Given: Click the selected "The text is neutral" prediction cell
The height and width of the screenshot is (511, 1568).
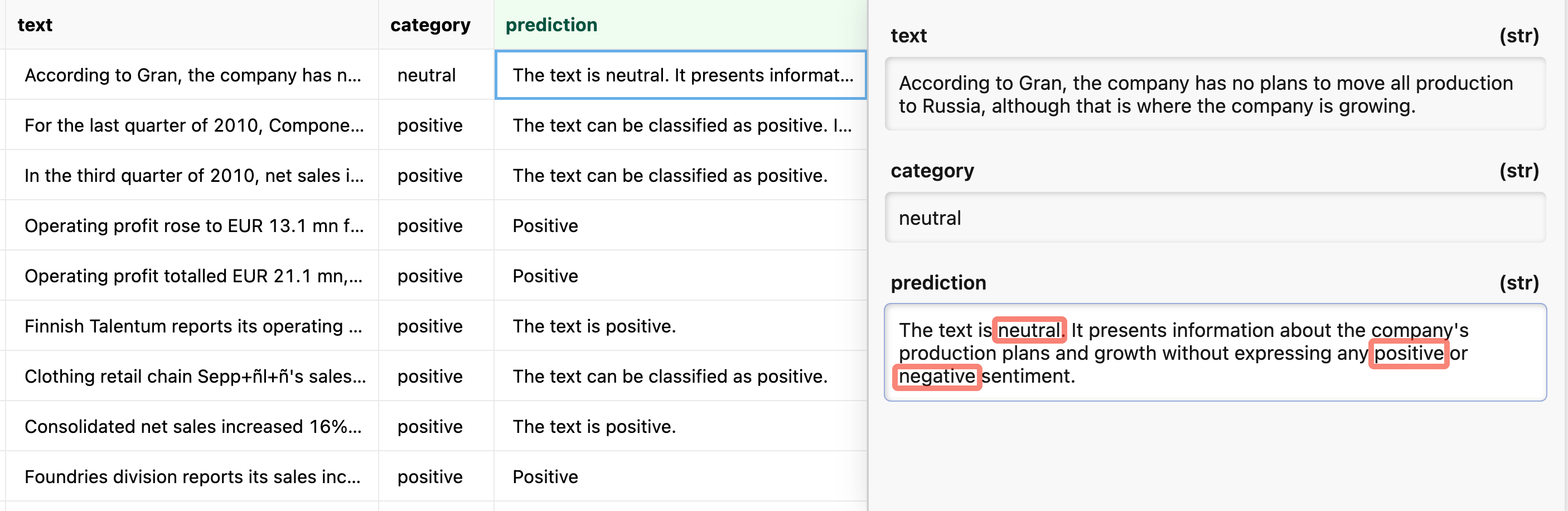Looking at the screenshot, I should tap(680, 75).
